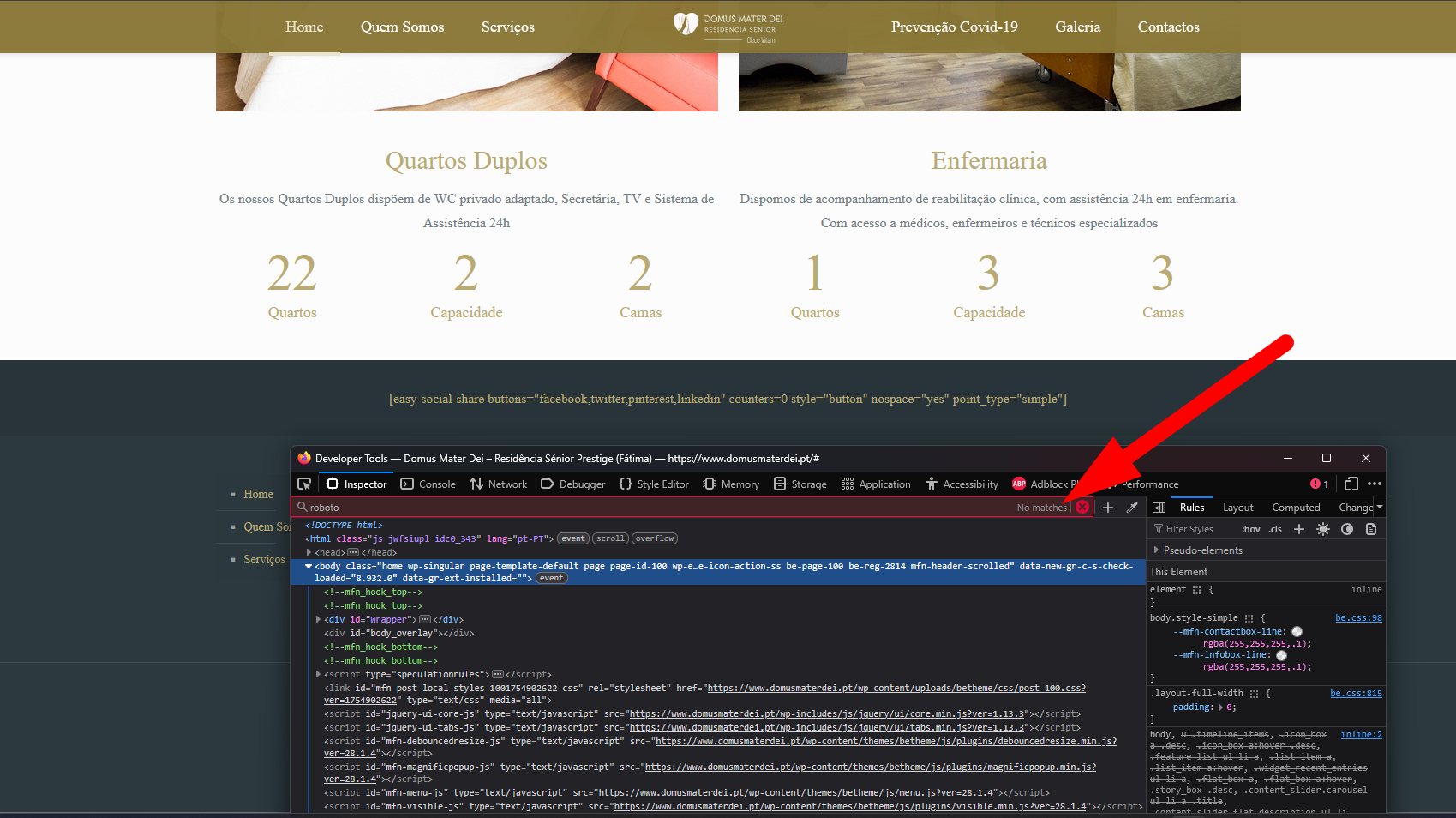Toggle the :hov pseudo-class panel
Screen dimensions: 1456x818
(x=1251, y=529)
